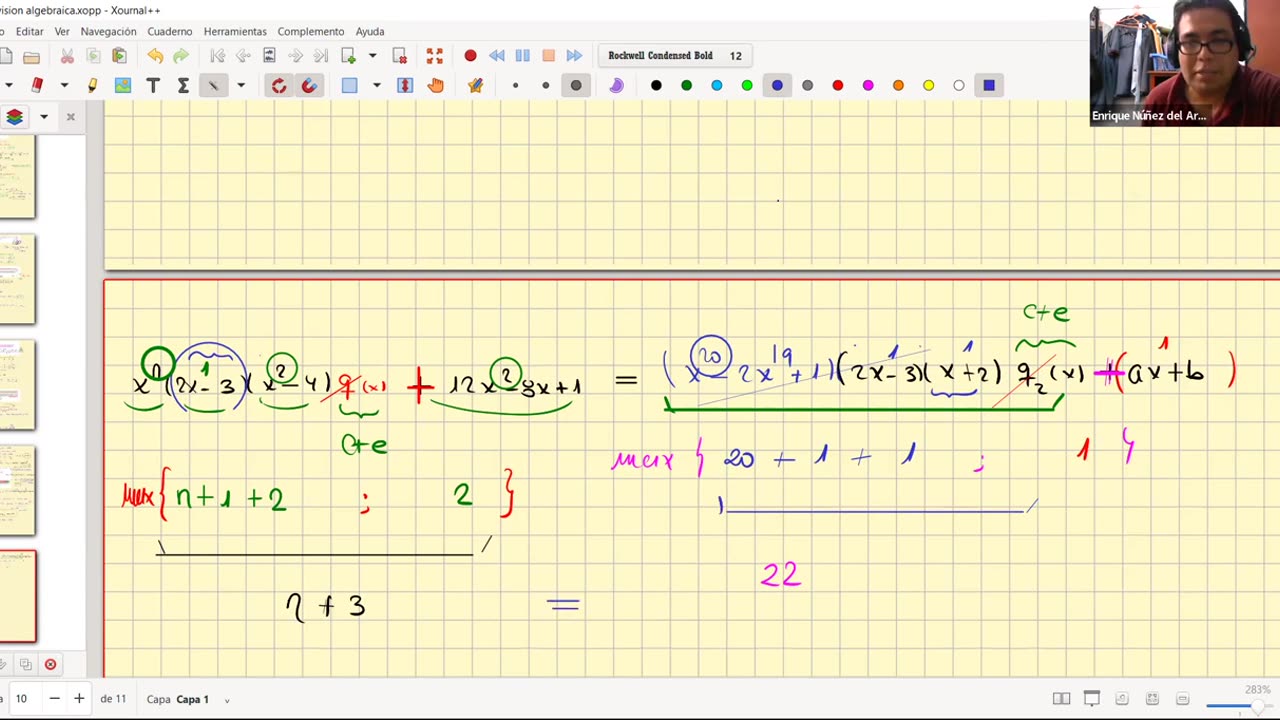Open the Ayuda menu
1280x720 pixels.
tap(370, 31)
